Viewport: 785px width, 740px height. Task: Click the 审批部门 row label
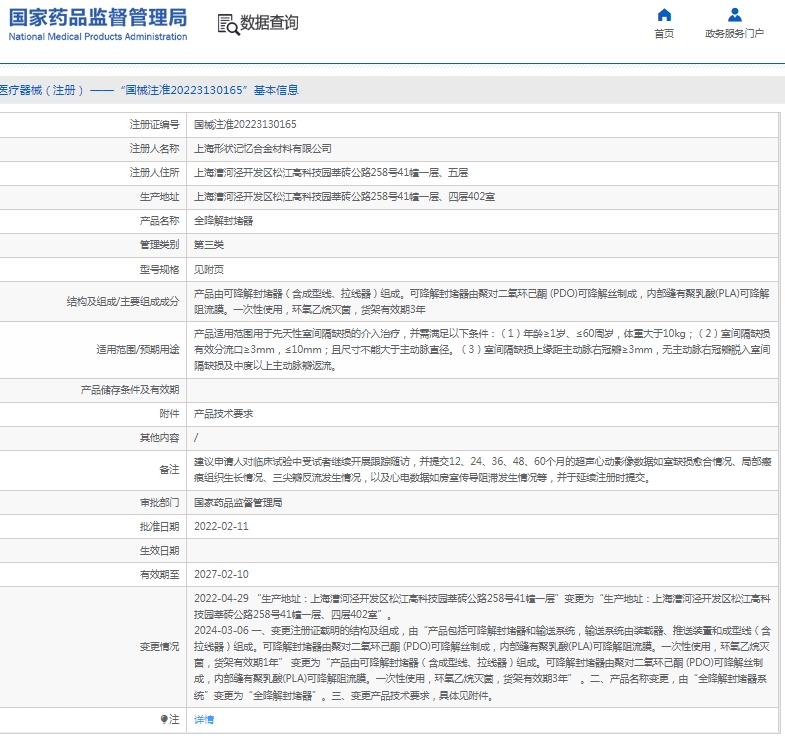coord(159,502)
